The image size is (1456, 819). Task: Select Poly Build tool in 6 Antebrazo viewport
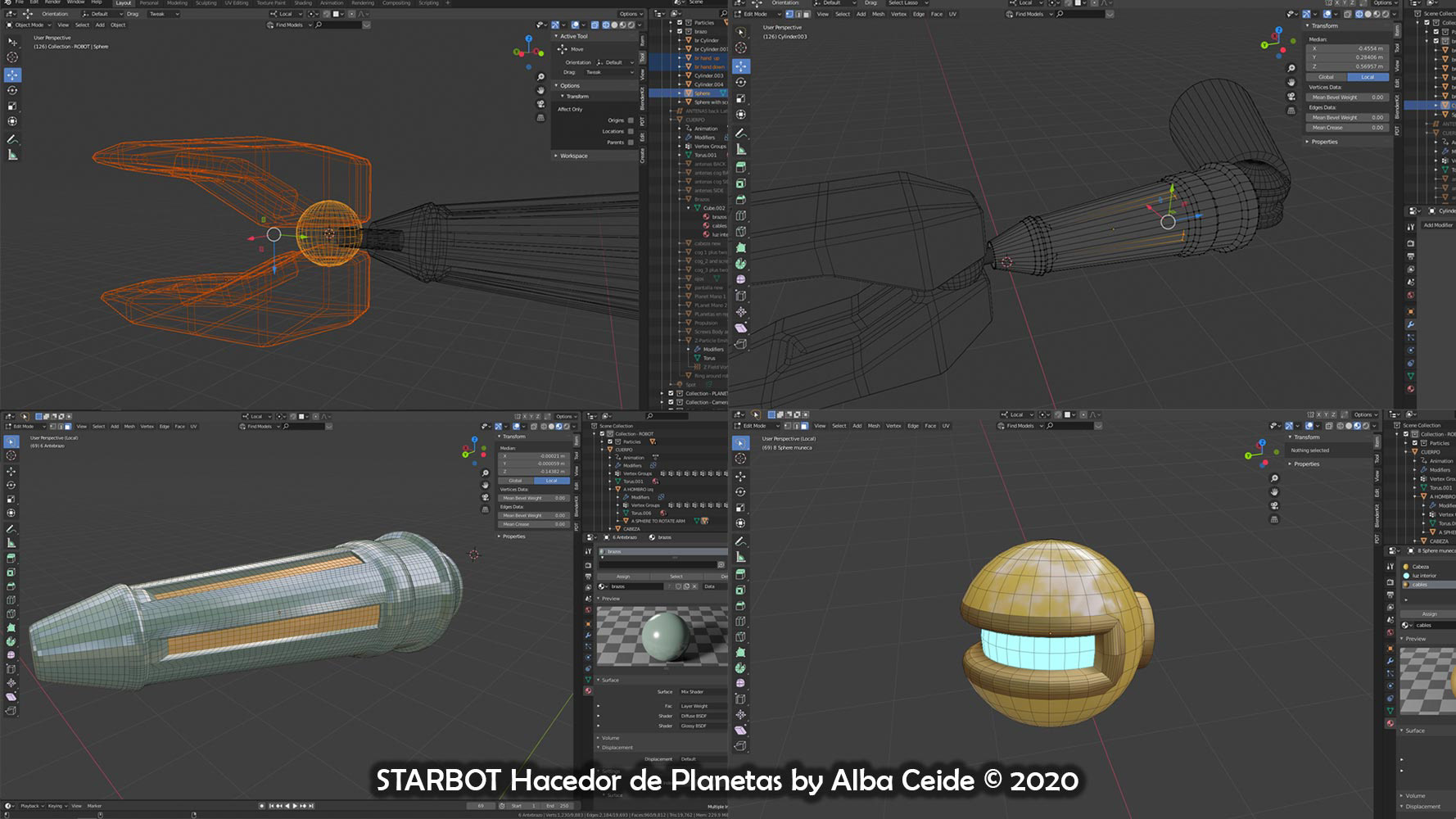pyautogui.click(x=11, y=627)
